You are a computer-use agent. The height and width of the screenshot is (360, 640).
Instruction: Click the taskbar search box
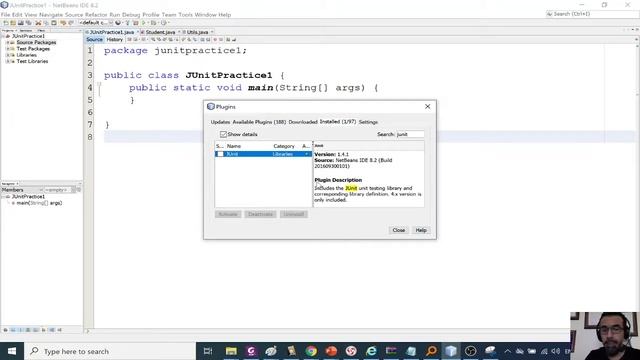click(110, 351)
